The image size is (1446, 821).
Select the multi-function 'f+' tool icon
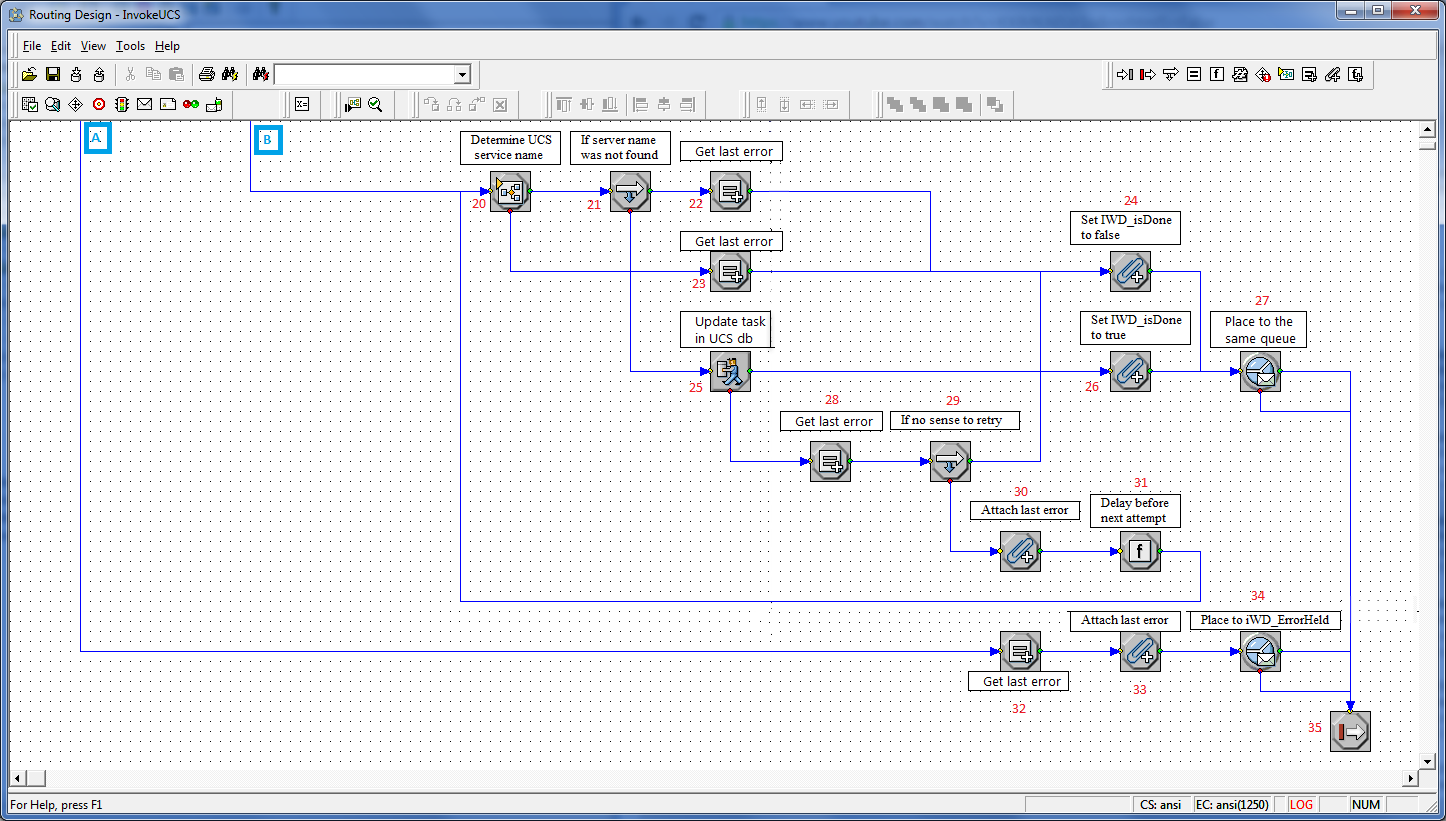click(1355, 74)
